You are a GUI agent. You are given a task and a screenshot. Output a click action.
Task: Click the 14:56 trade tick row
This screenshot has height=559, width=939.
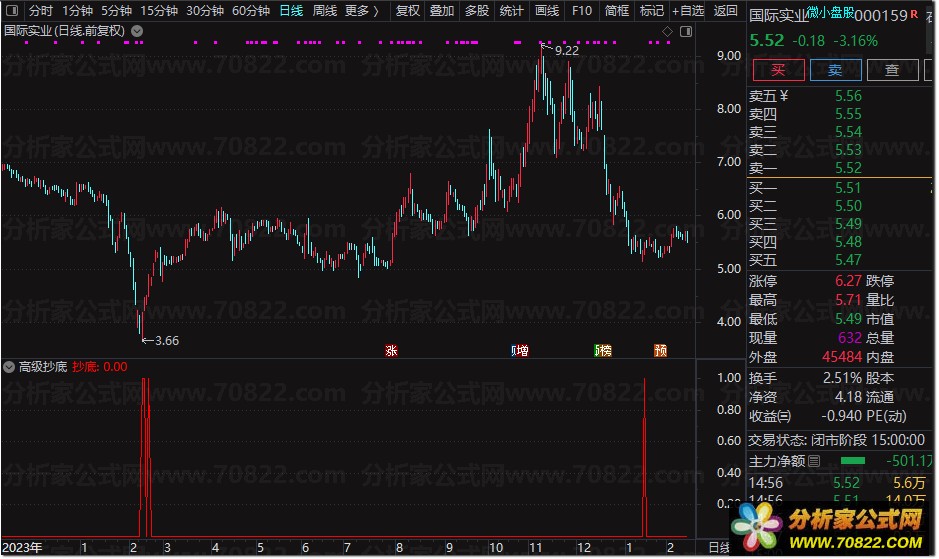(838, 482)
